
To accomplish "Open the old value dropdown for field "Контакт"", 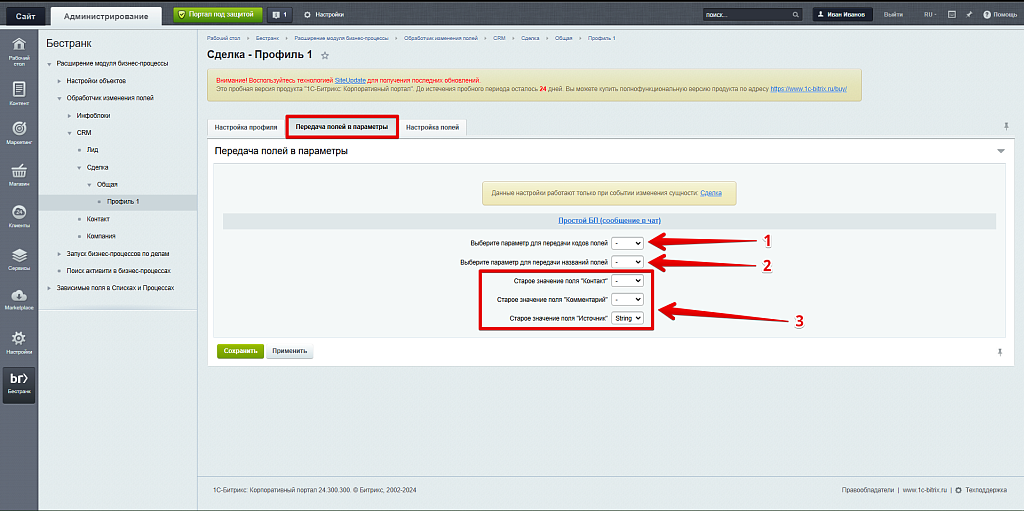I will (x=628, y=281).
